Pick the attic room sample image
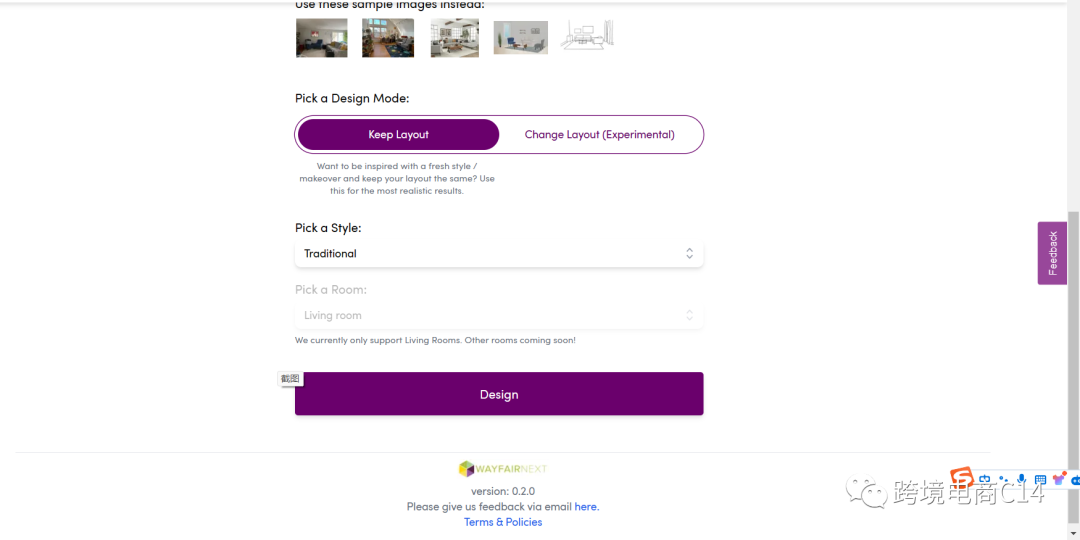 coord(388,38)
